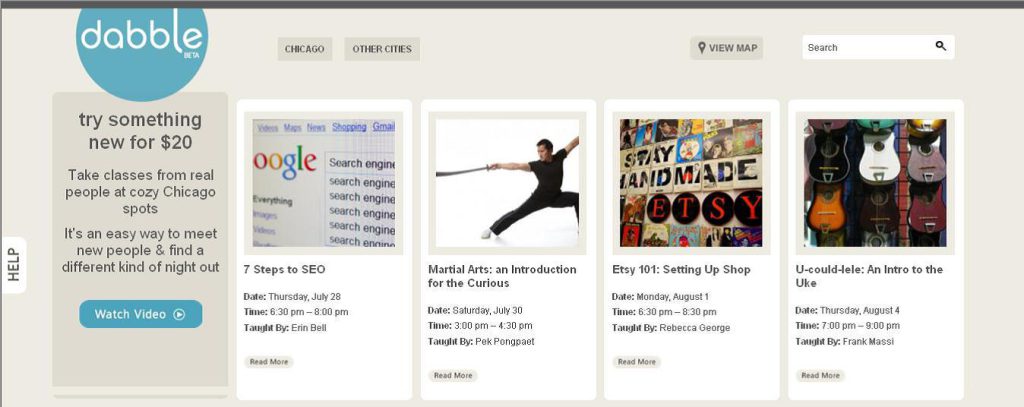Select the Chicago tab

pyautogui.click(x=304, y=49)
